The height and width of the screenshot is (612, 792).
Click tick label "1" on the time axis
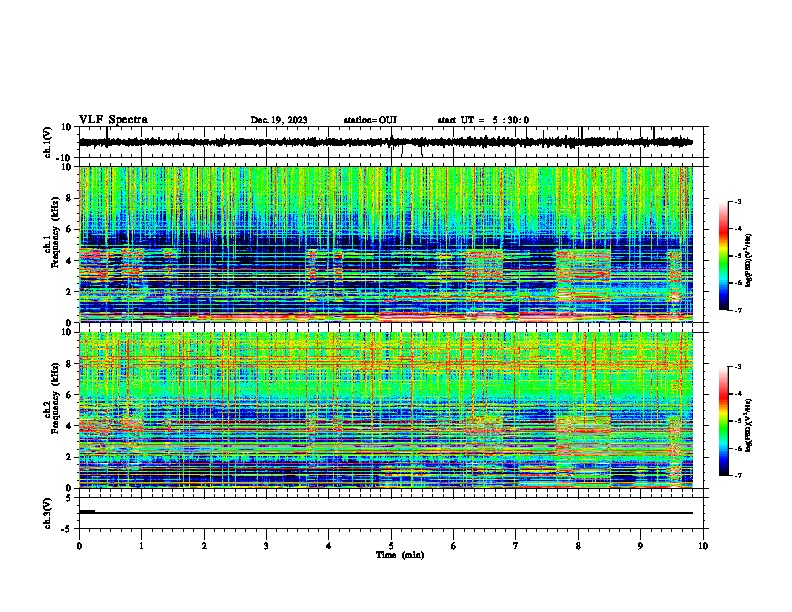pyautogui.click(x=141, y=546)
